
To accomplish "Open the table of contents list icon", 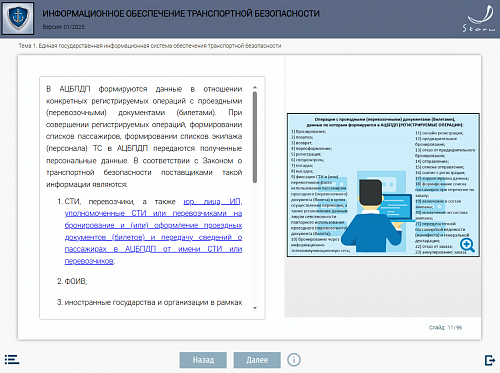I will click(12, 360).
